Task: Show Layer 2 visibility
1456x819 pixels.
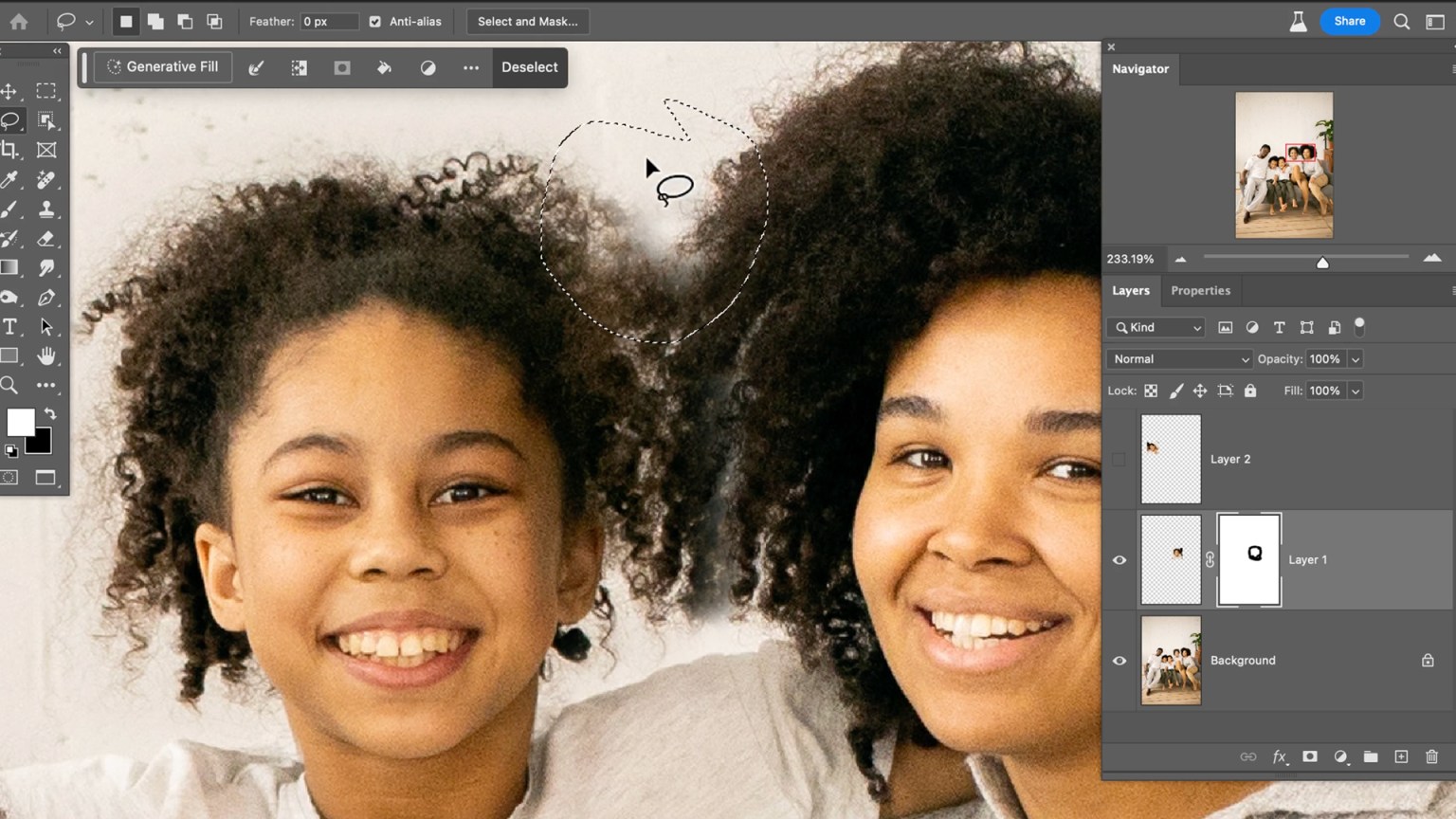Action: [1119, 459]
